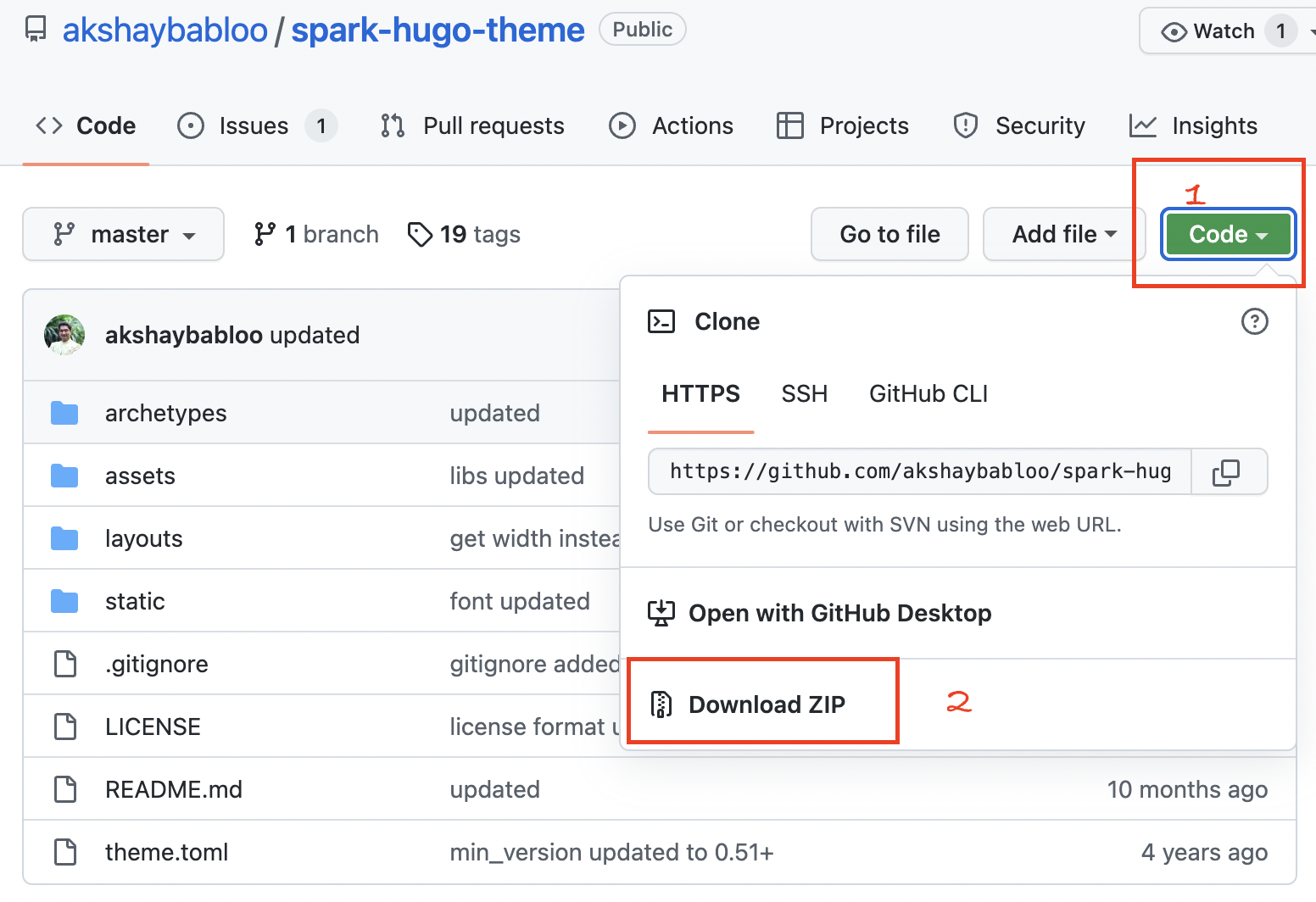The image size is (1316, 902).
Task: Select the HTTPS clone tab
Action: pos(700,394)
